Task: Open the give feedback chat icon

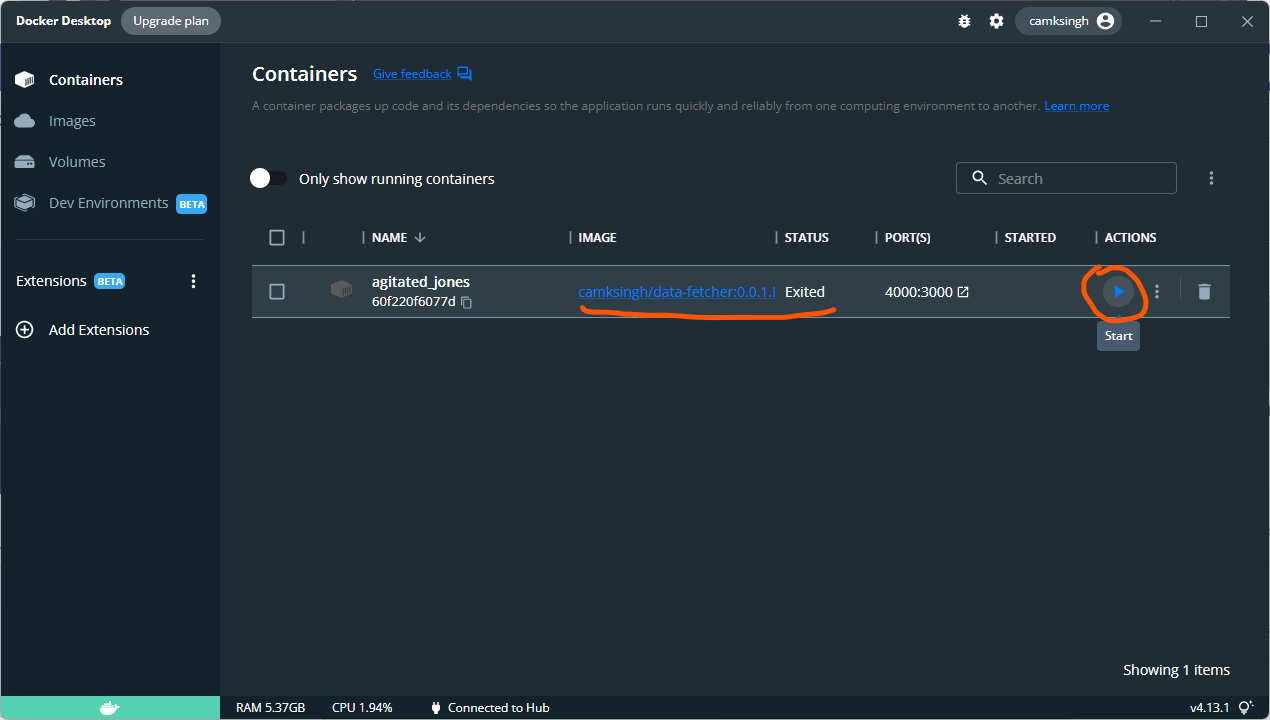Action: click(x=464, y=74)
